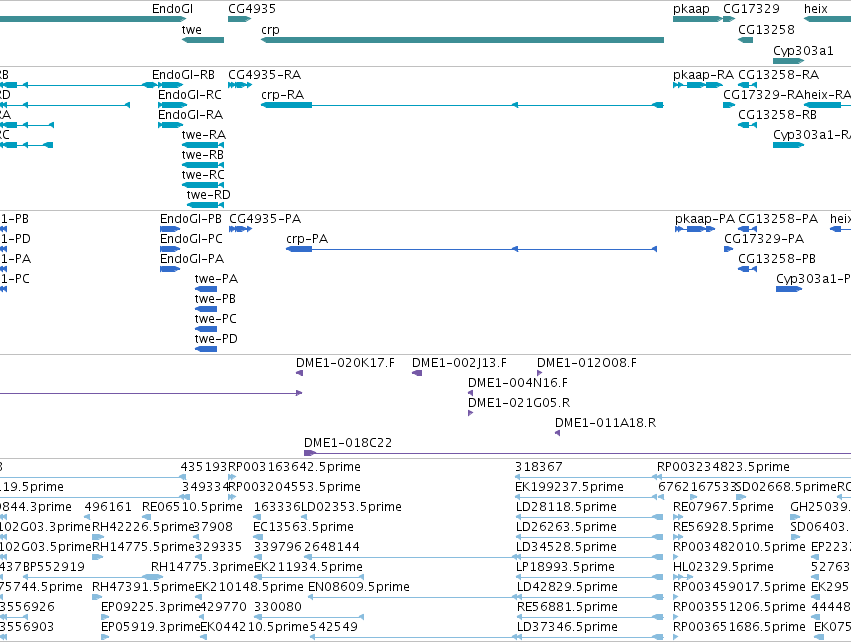Select BAC end DME1-002J13.F
Viewport: 851px width, 642px height.
coord(417,373)
